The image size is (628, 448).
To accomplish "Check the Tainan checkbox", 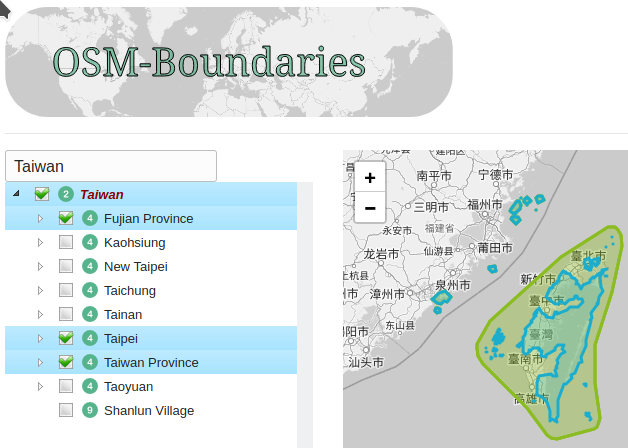I will pos(66,314).
